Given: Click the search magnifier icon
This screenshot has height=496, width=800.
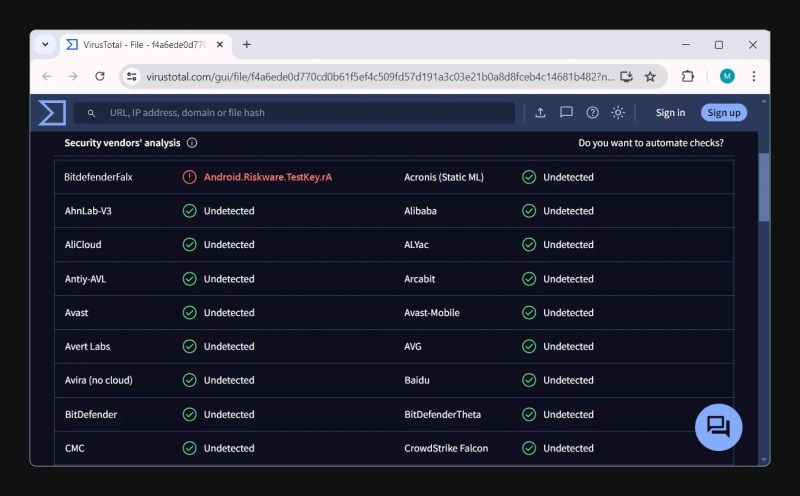Looking at the screenshot, I should [x=91, y=113].
